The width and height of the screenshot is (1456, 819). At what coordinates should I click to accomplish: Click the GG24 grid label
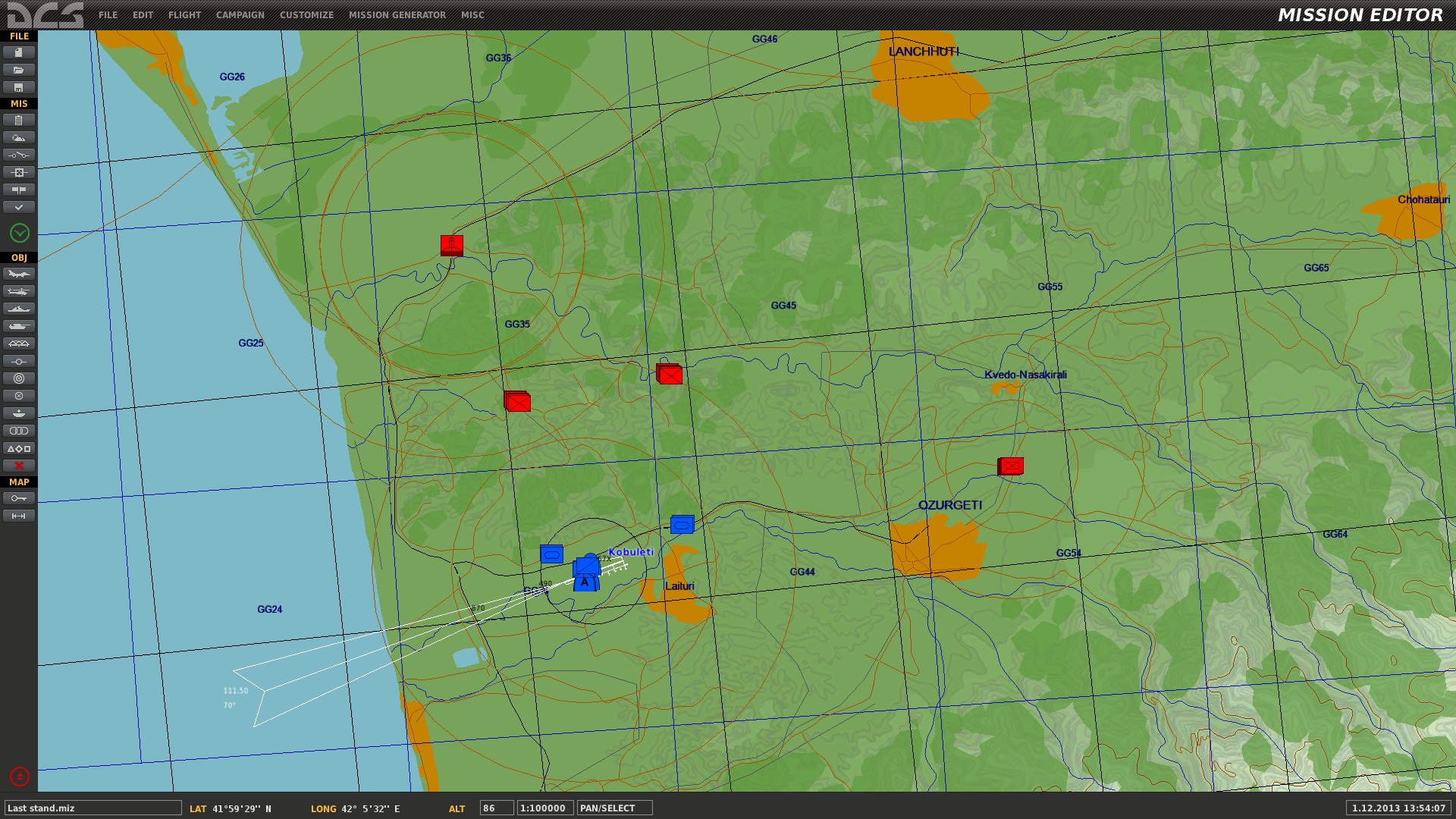pos(270,610)
